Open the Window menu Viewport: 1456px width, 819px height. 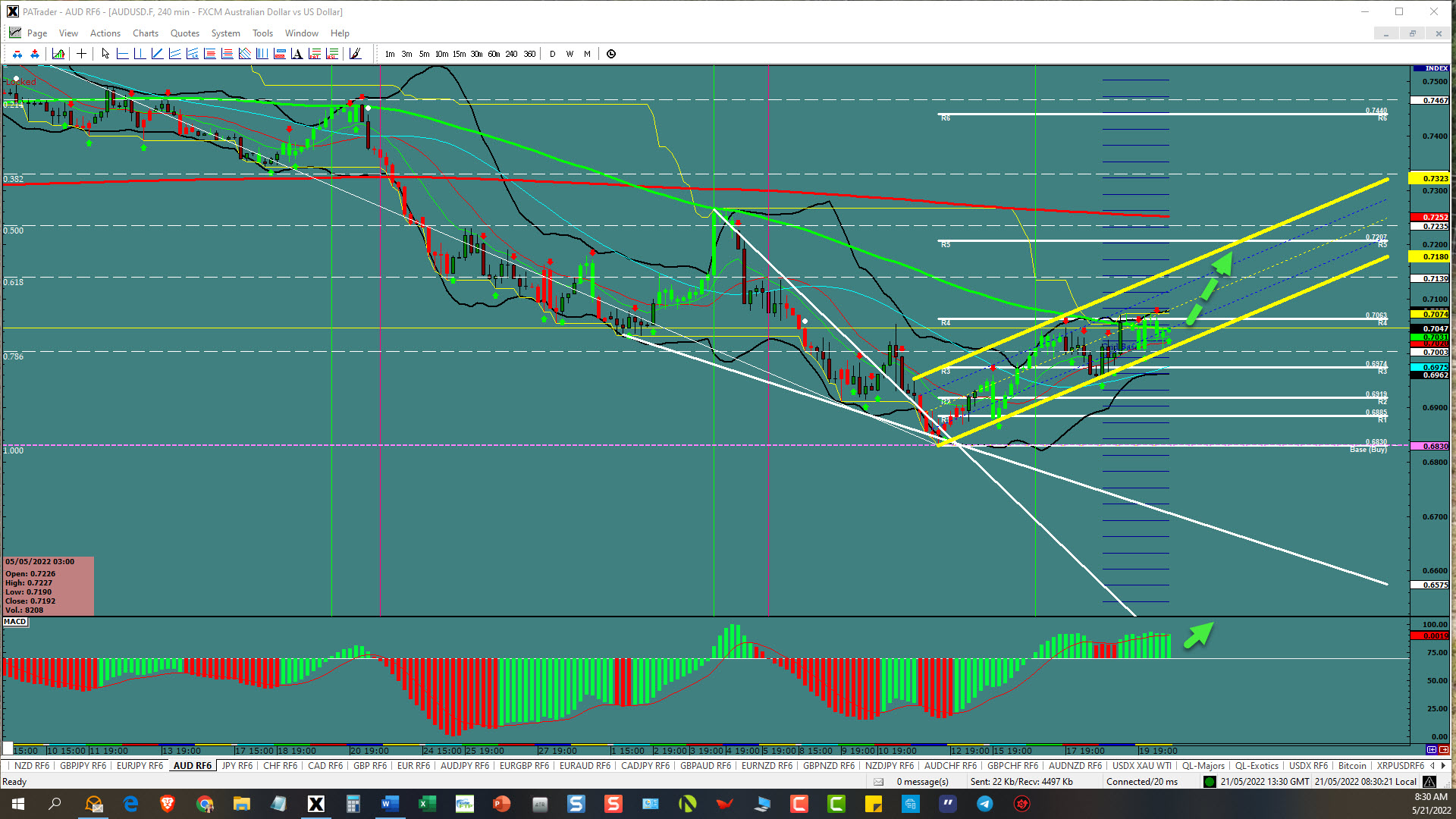click(x=302, y=33)
